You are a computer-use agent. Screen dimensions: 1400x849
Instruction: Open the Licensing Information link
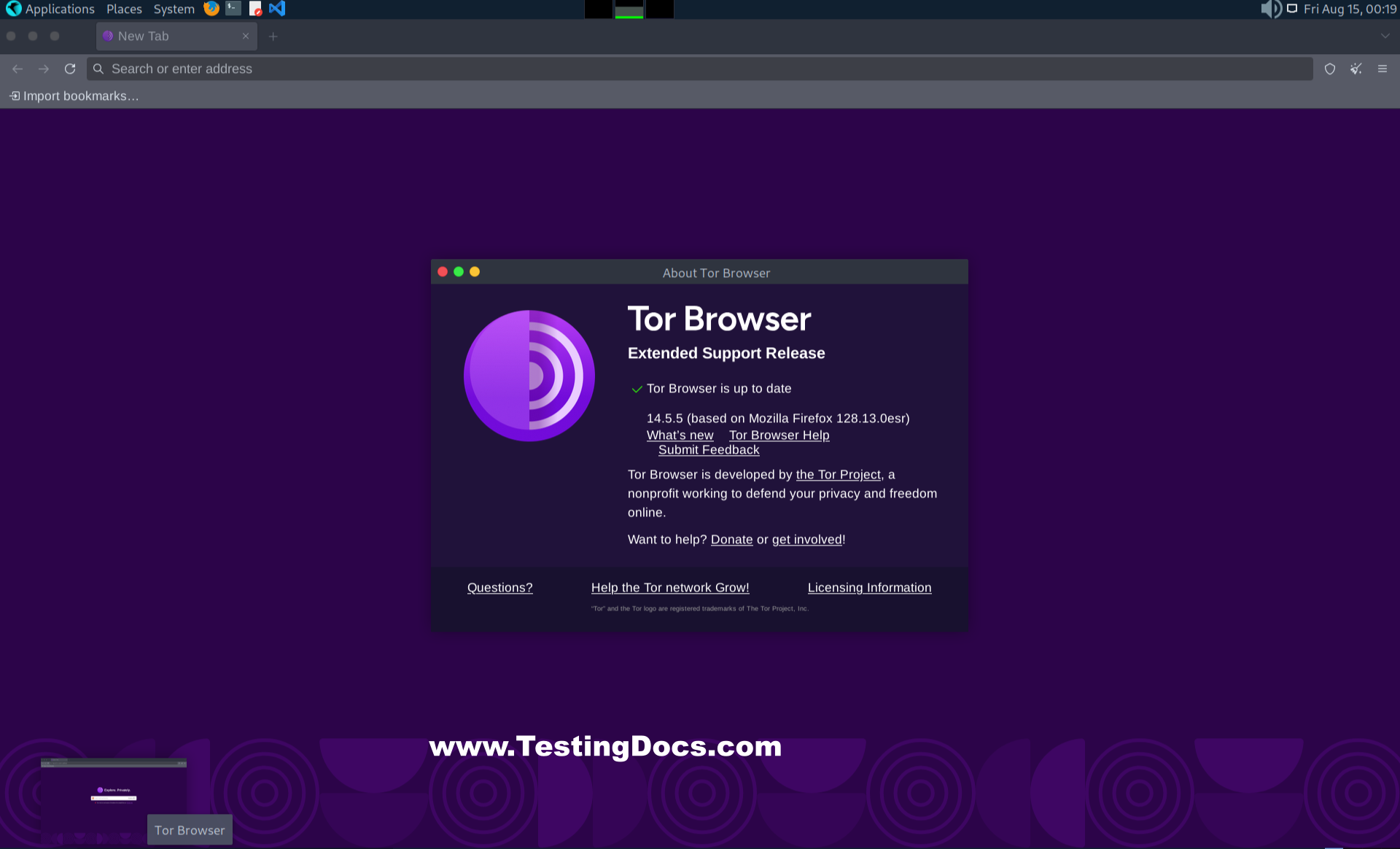pyautogui.click(x=869, y=587)
